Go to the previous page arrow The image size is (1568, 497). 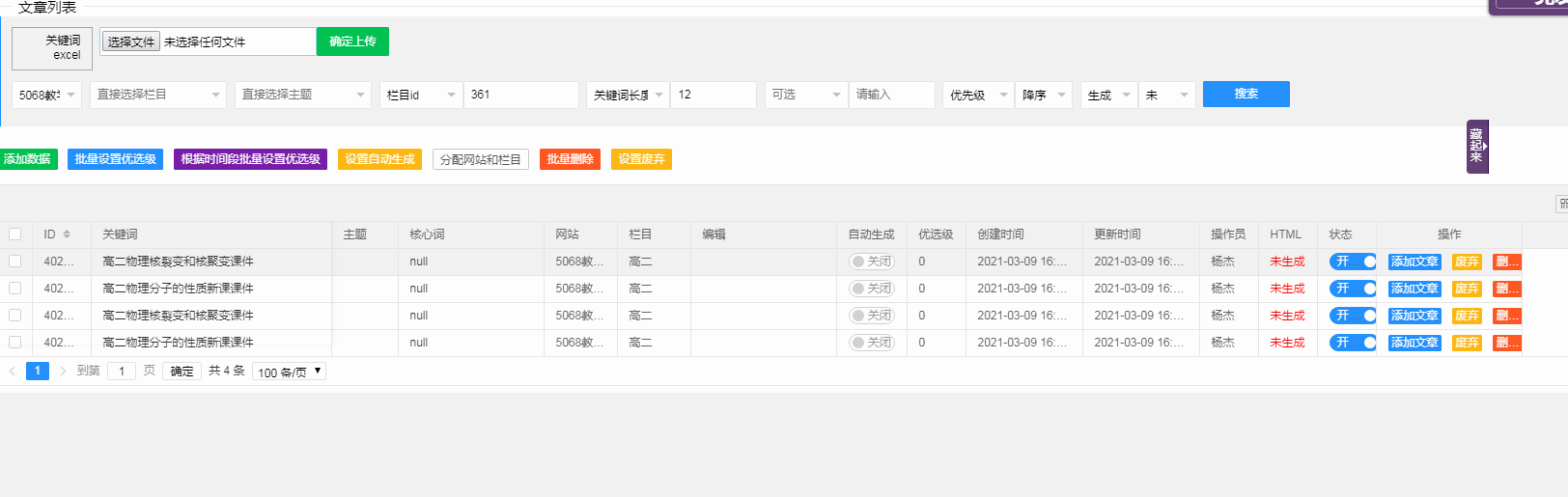click(12, 371)
